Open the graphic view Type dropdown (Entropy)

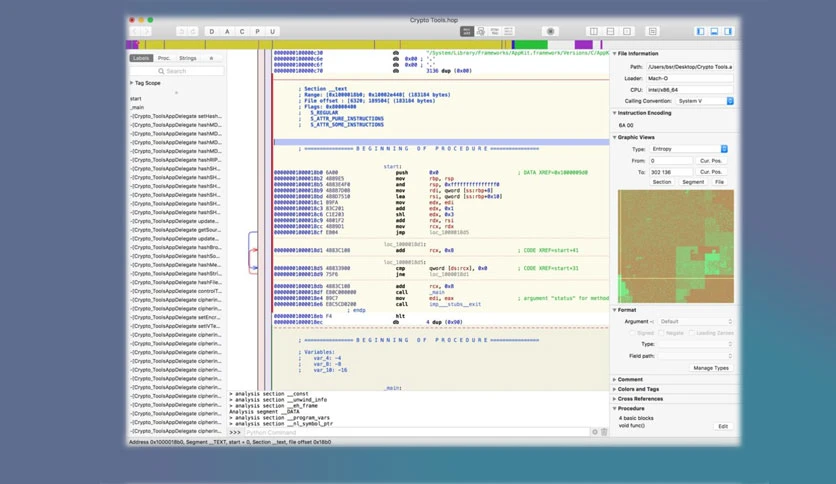coord(688,149)
